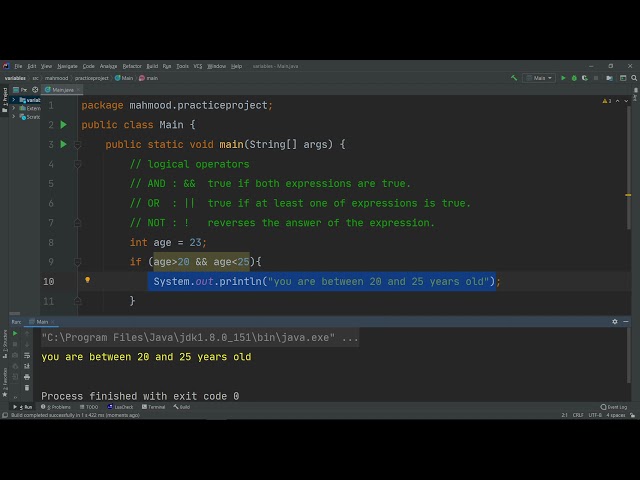640x480 pixels.
Task: Click the Run Anything icon near search
Action: 623,78
